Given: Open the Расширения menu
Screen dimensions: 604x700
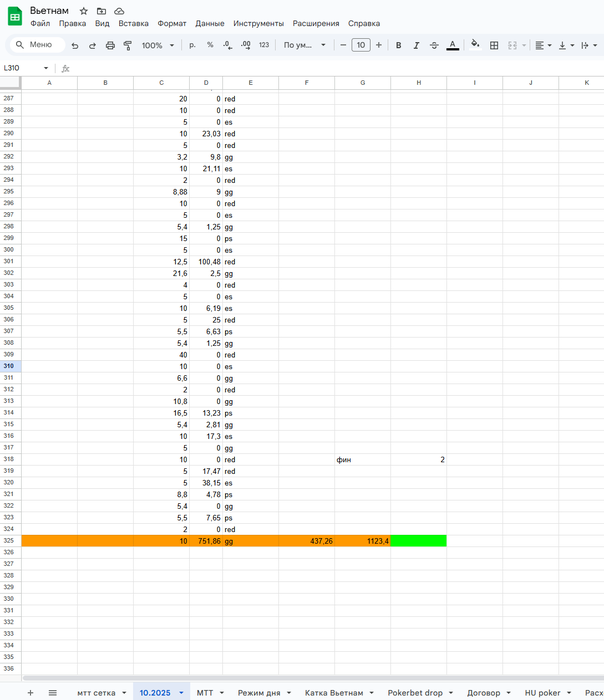Looking at the screenshot, I should (316, 24).
